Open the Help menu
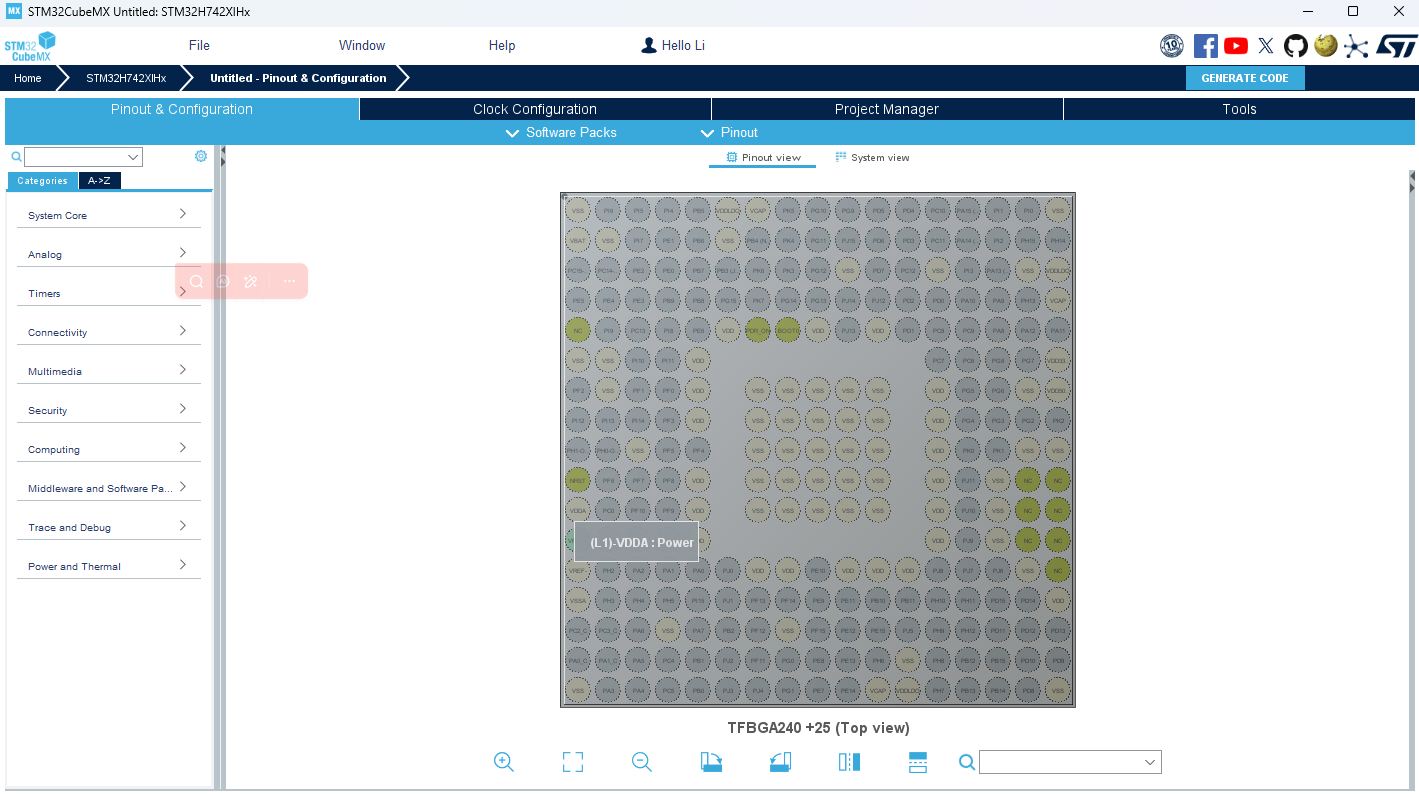The image size is (1419, 794). click(502, 46)
